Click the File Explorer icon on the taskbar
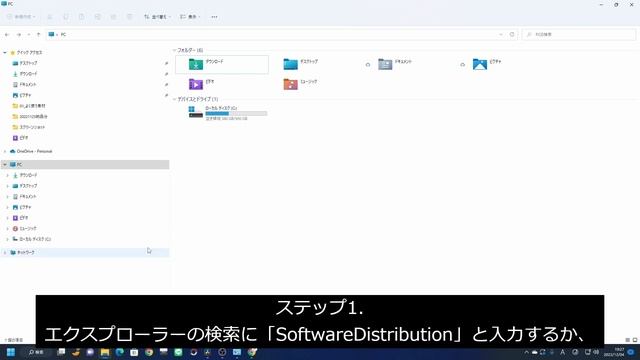 click(105, 352)
